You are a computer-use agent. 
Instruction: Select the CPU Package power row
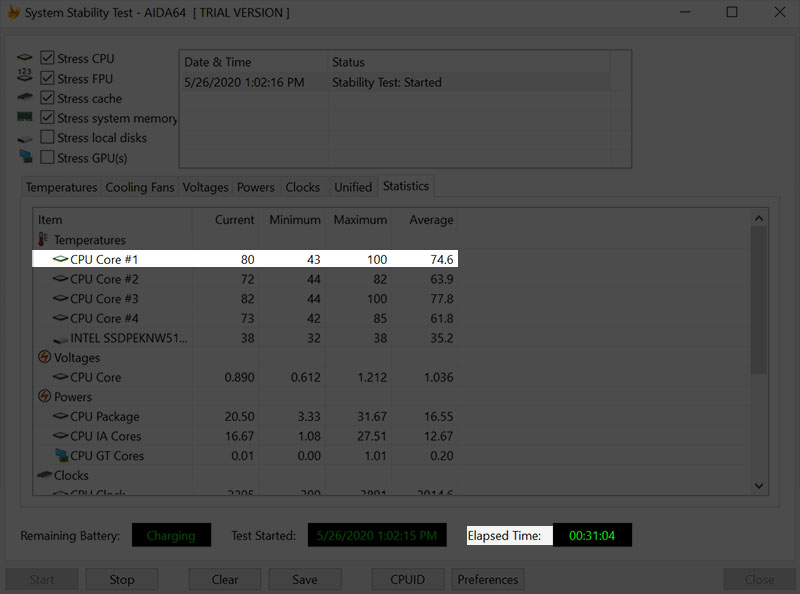245,416
